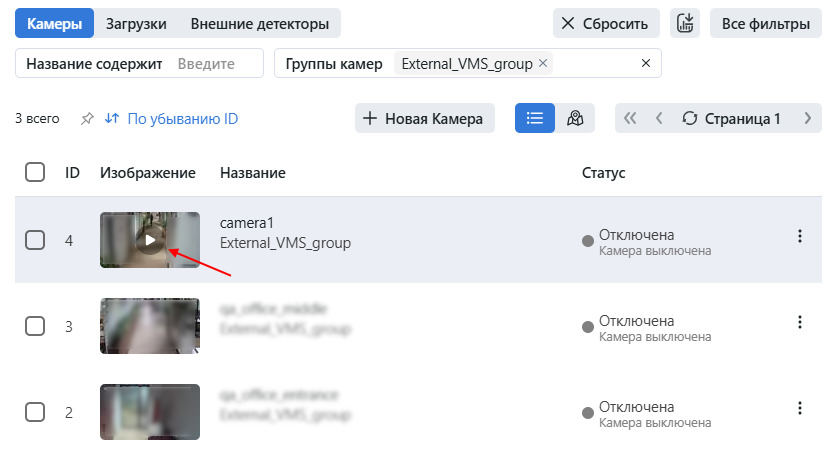The height and width of the screenshot is (460, 836).
Task: Click the pin icon beside total count
Action: [87, 119]
